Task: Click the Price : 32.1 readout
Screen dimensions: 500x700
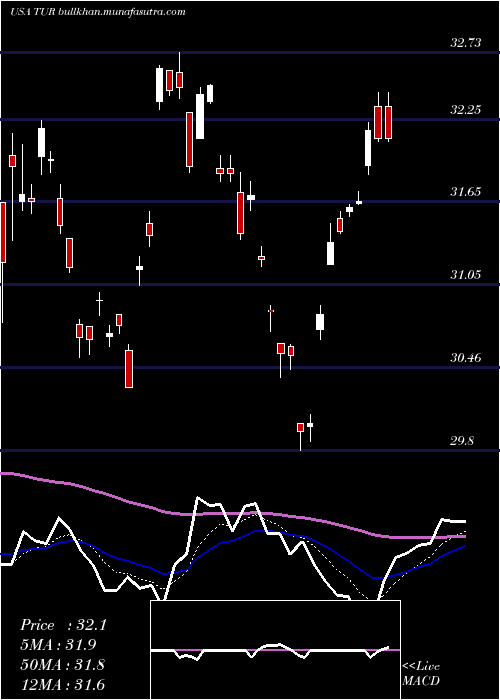Action: point(63,625)
